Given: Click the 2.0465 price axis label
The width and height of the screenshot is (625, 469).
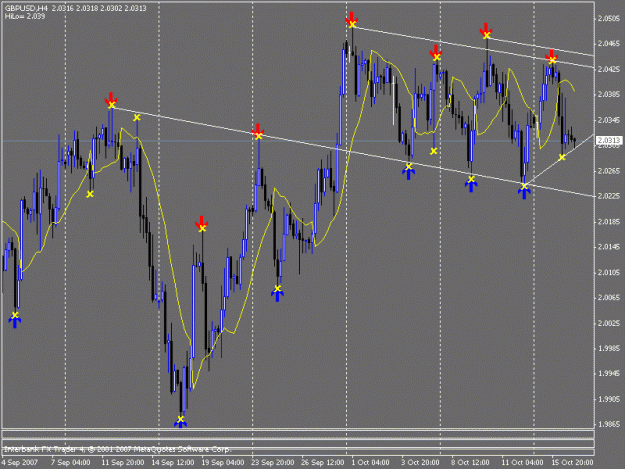Looking at the screenshot, I should tap(609, 43).
